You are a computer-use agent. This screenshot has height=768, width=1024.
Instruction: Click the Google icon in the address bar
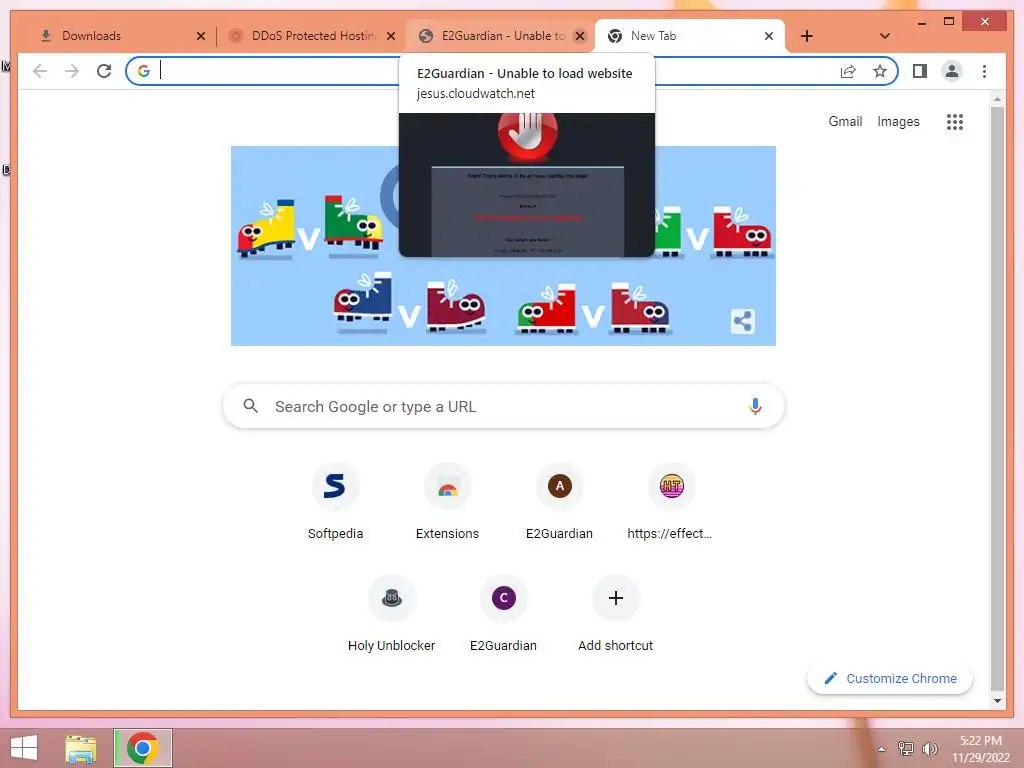[144, 71]
